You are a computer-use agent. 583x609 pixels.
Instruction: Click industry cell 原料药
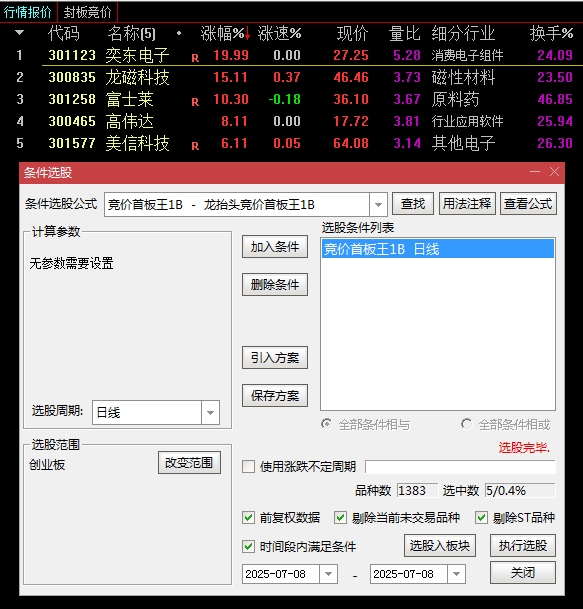coord(455,99)
